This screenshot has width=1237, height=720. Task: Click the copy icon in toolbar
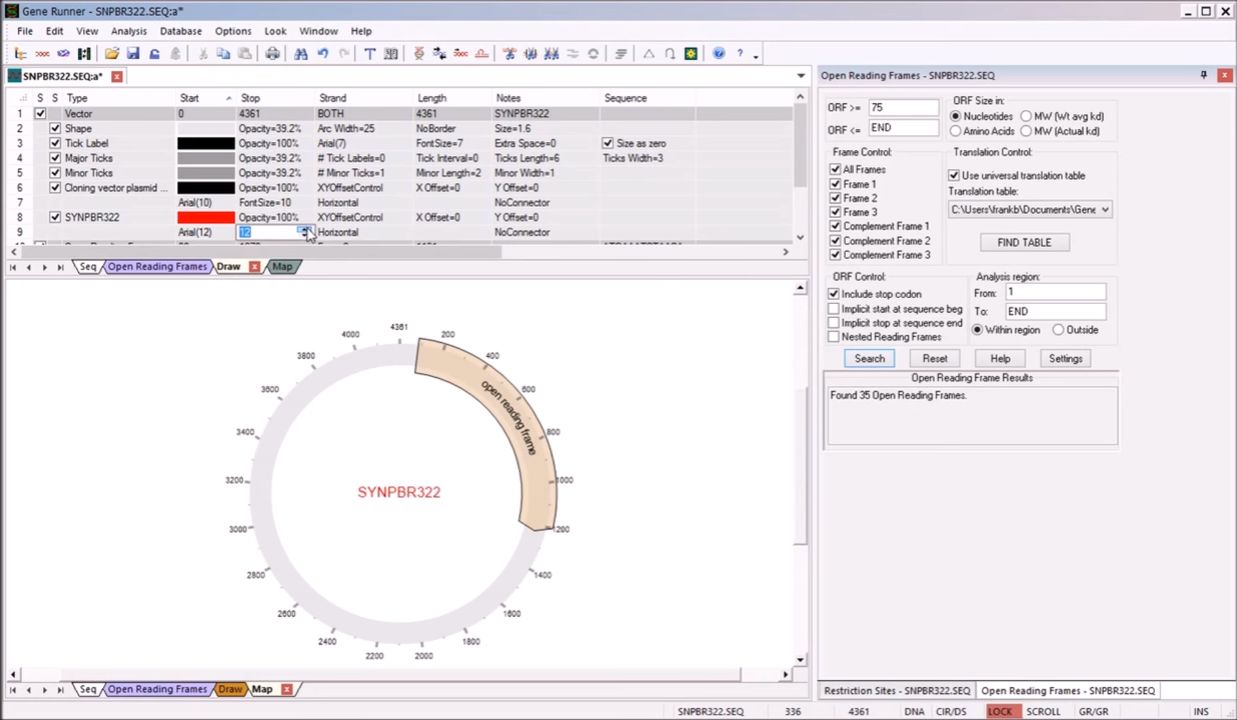[223, 54]
